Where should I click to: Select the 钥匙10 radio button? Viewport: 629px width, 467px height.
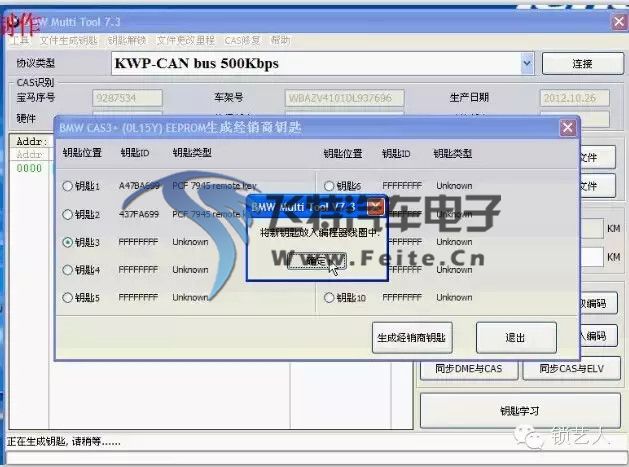tap(329, 298)
